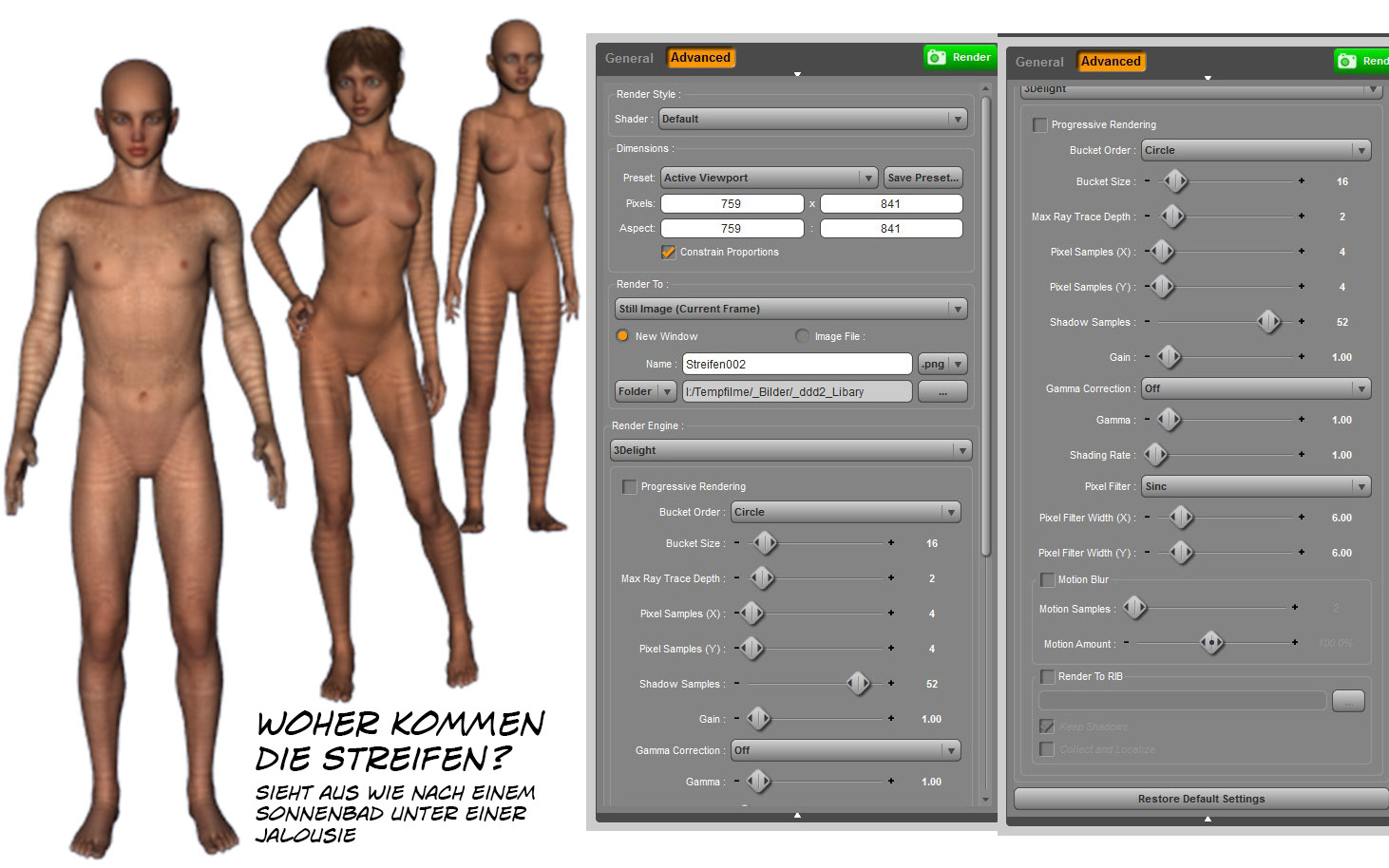Open the Gamma Correction dropdown in the left panel
Screen dimensions: 1389x868
coord(846,750)
